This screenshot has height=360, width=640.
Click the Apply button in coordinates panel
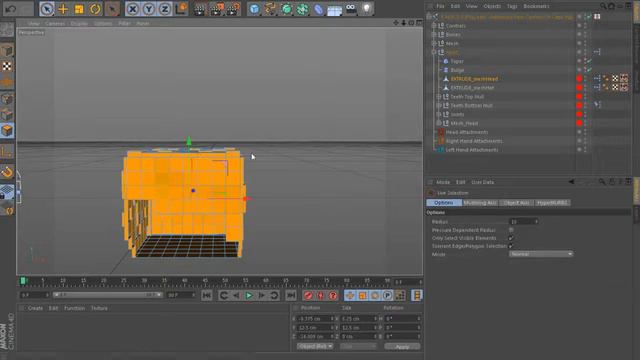tap(402, 347)
